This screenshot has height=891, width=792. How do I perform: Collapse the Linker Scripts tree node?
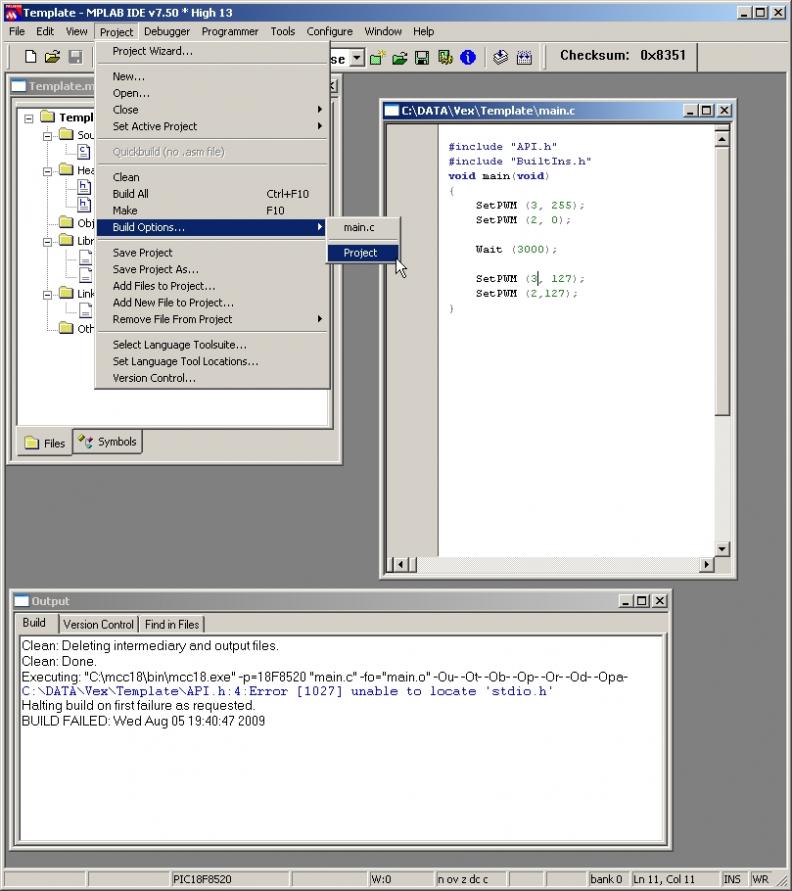tap(48, 294)
